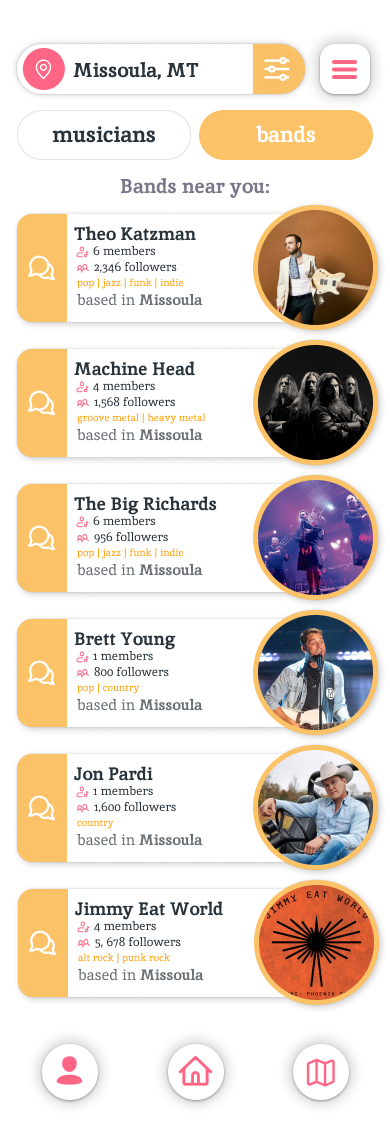
Task: Go to profile via person icon
Action: 70,1072
